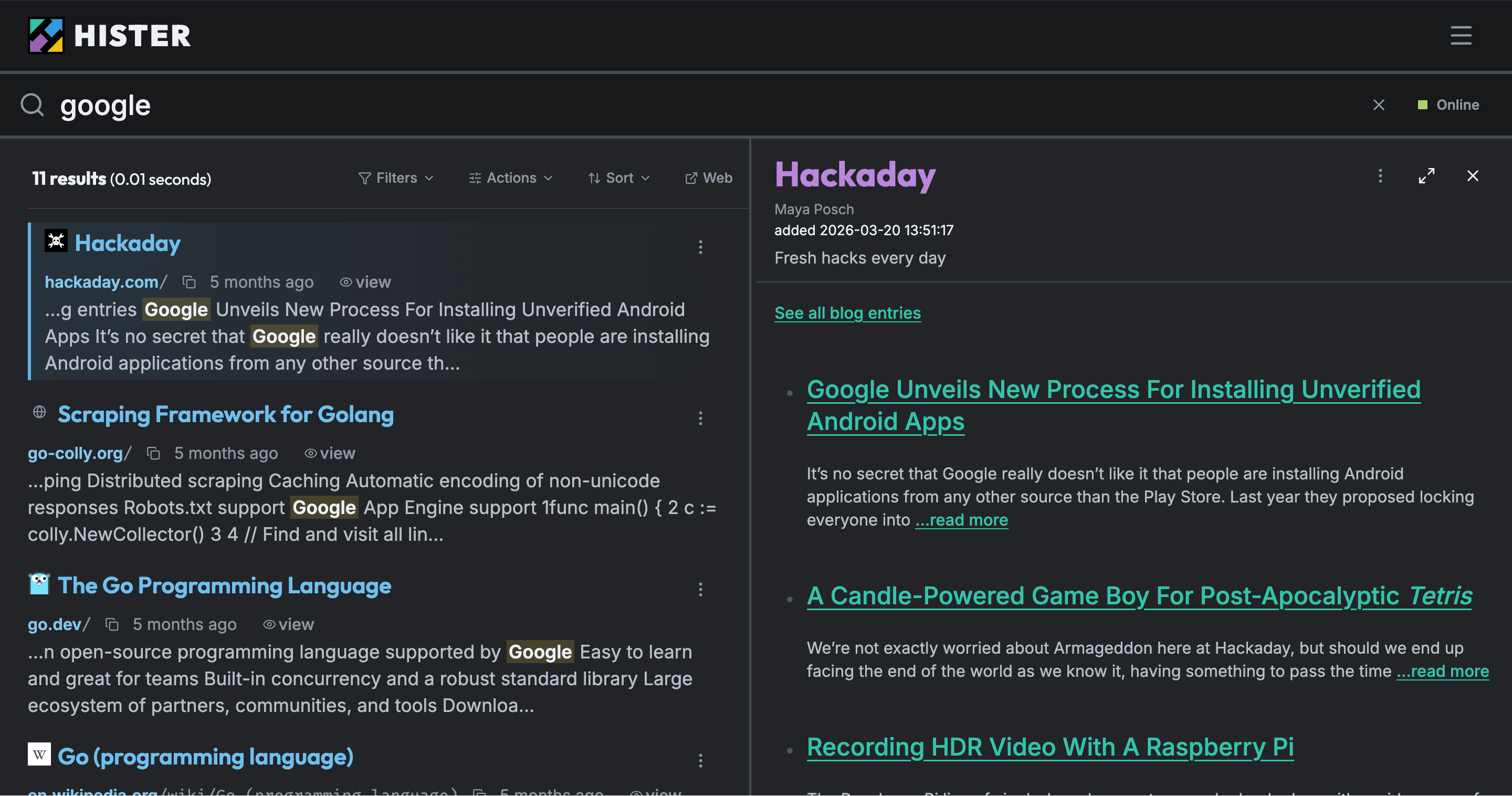Open Recording HDR Video With Raspberry Pi
Viewport: 1512px width, 796px height.
[x=1050, y=747]
